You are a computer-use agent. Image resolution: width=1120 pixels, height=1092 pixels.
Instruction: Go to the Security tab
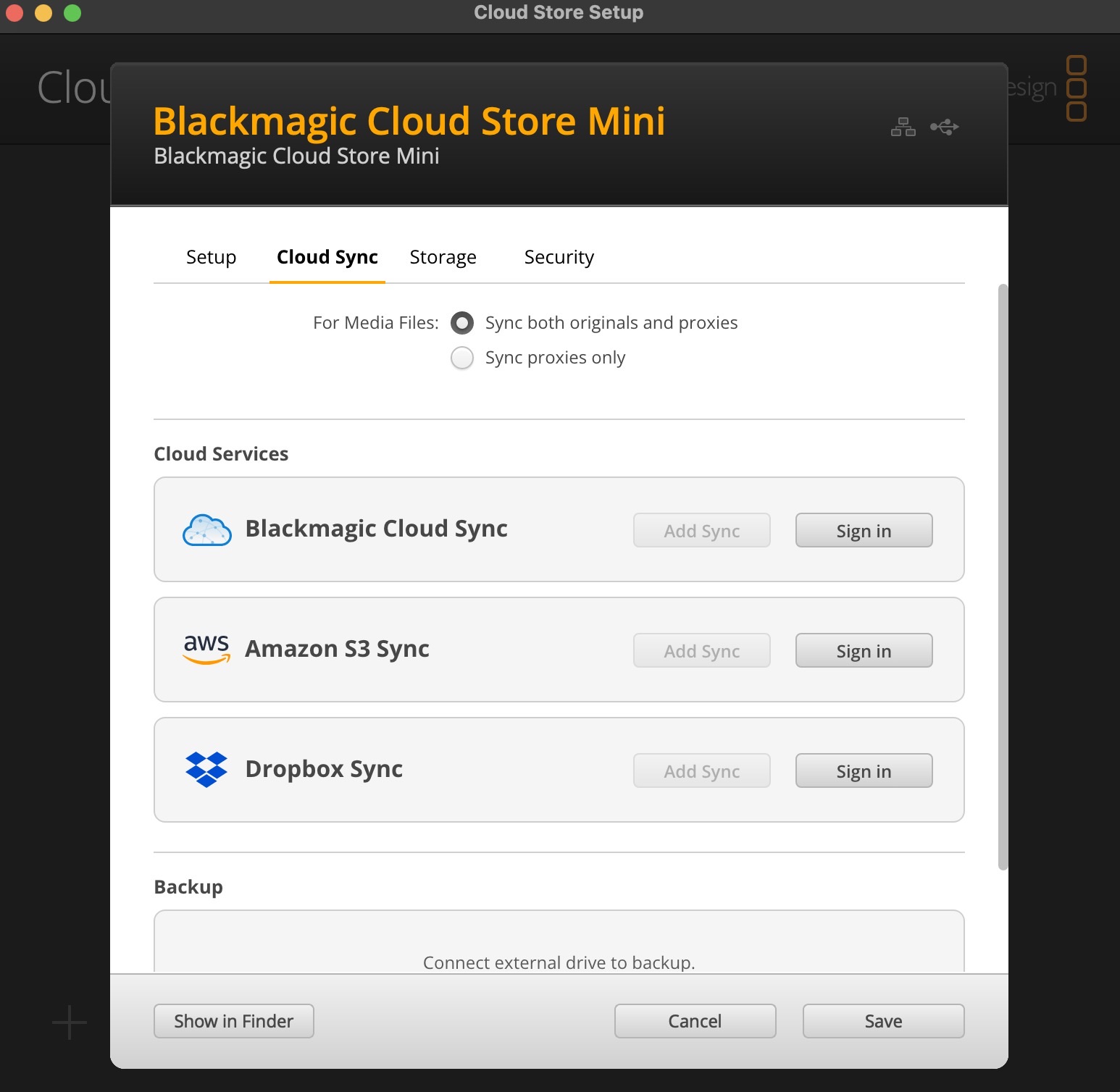559,257
